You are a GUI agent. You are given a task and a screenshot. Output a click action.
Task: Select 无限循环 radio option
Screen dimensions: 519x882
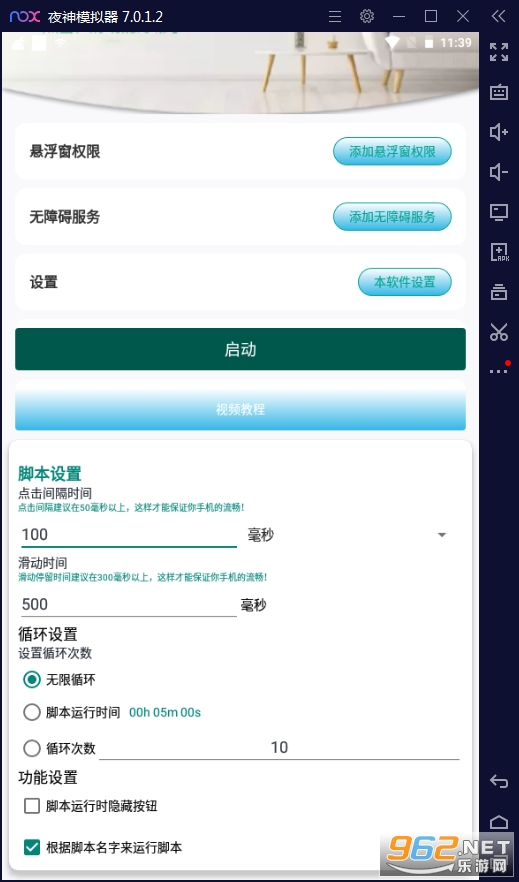(32, 680)
